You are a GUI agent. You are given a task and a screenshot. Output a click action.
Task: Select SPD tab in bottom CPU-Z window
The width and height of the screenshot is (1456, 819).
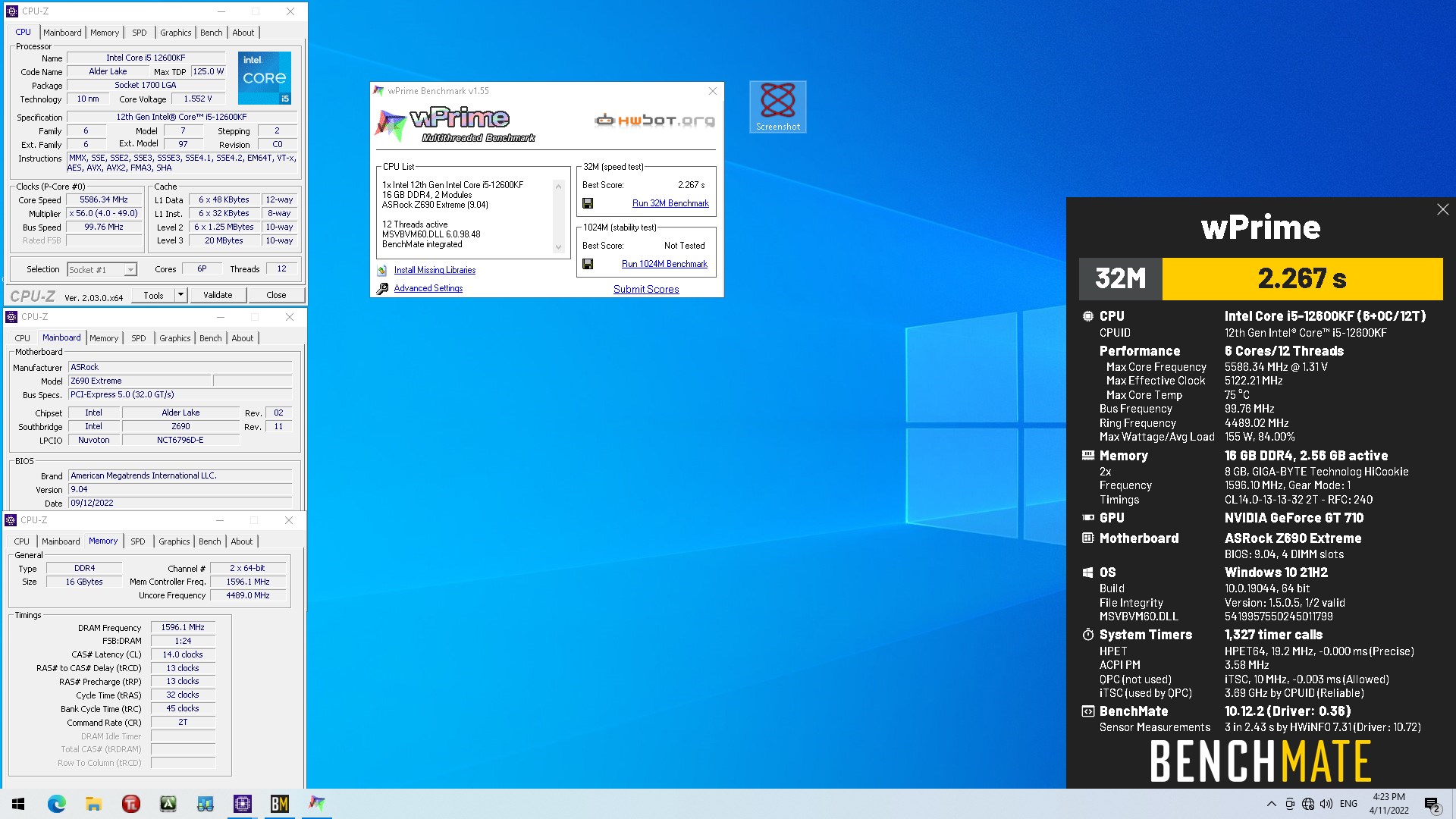click(138, 541)
